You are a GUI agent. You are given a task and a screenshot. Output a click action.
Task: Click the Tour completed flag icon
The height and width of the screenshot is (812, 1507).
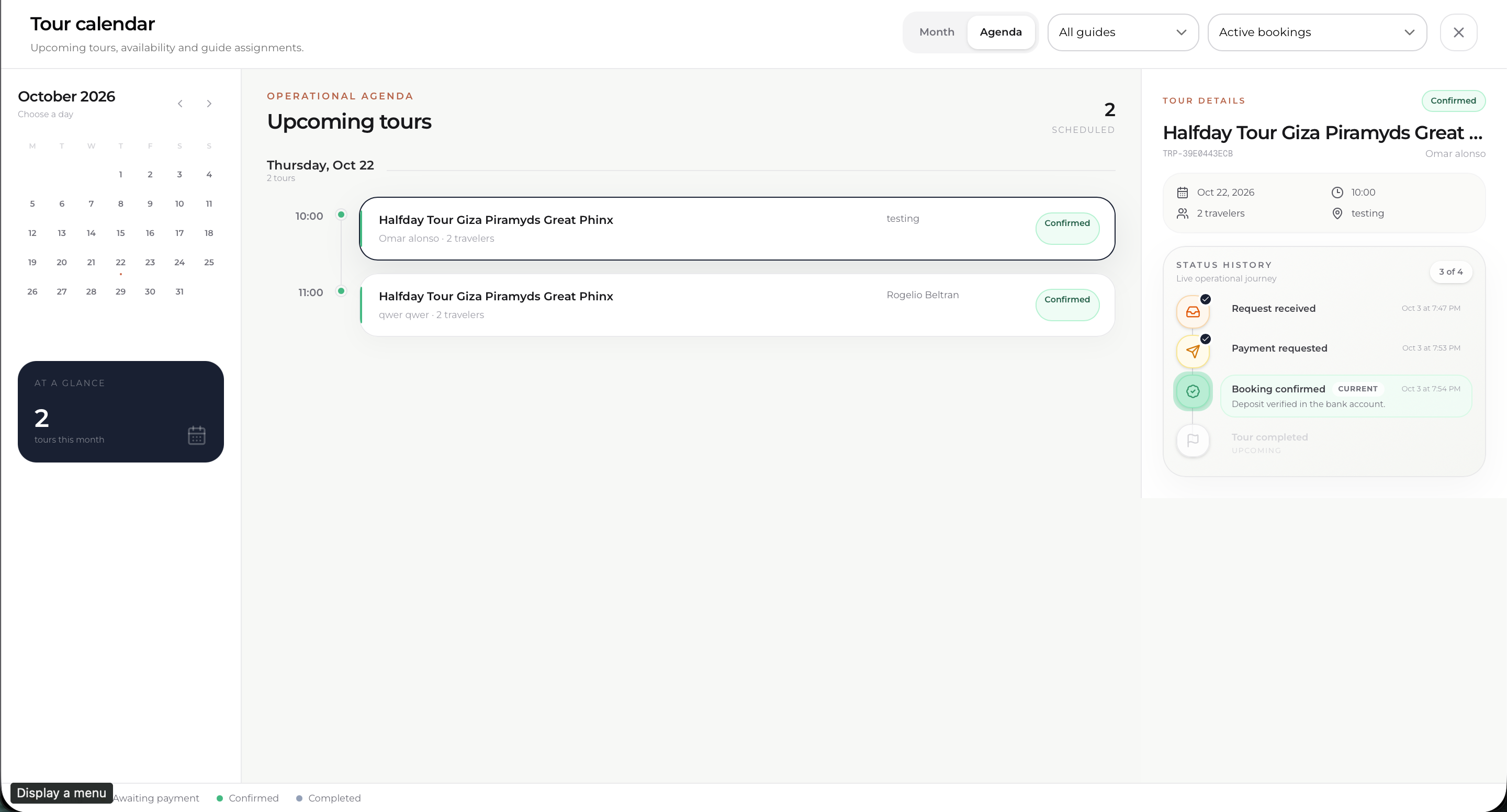click(x=1193, y=441)
